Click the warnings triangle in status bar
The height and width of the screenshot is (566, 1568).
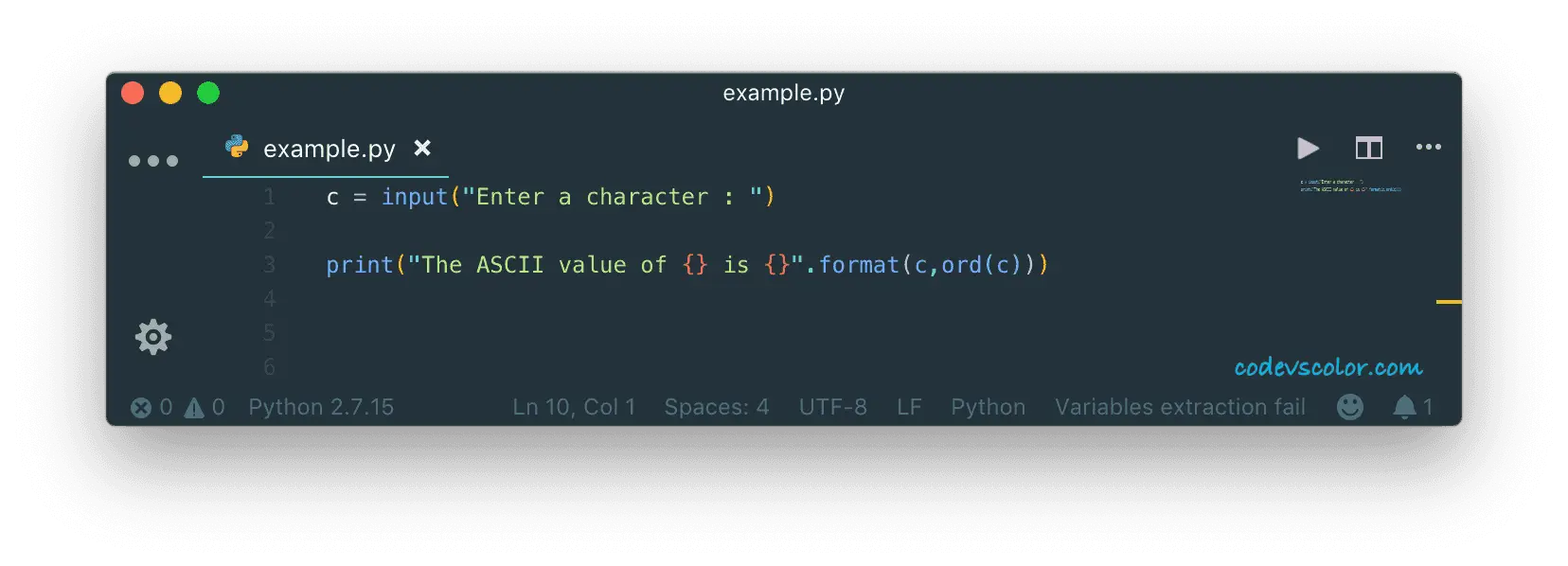(194, 408)
